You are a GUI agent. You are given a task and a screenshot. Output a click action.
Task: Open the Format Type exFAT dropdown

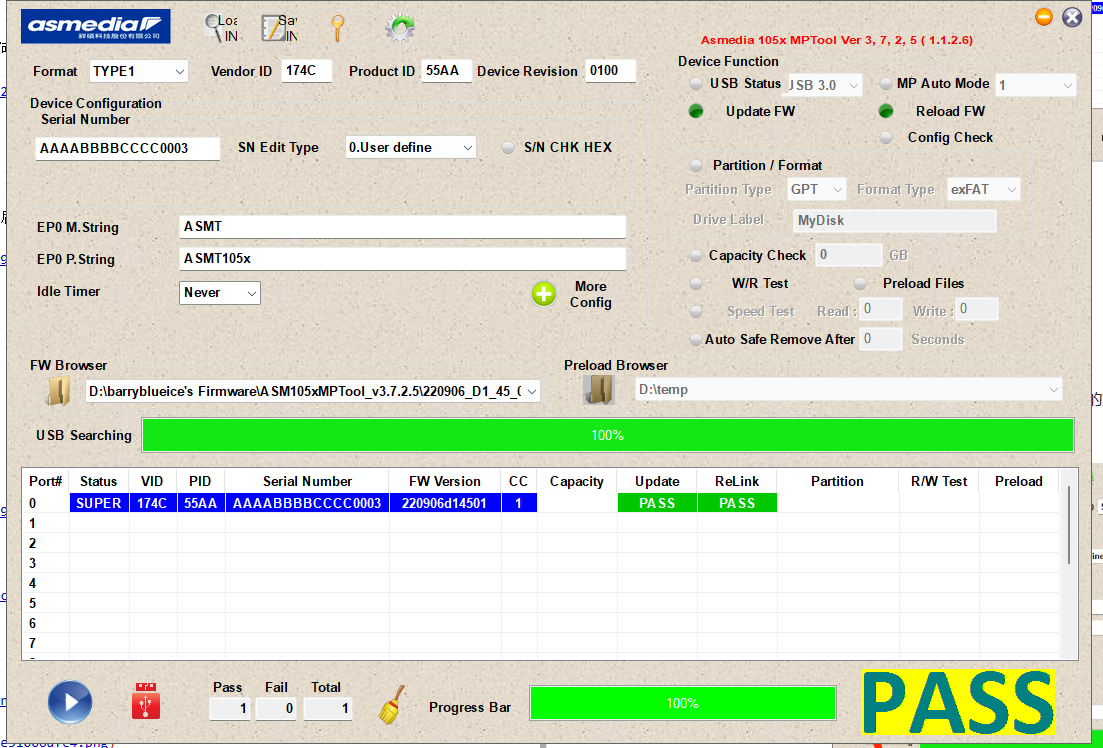[x=983, y=189]
